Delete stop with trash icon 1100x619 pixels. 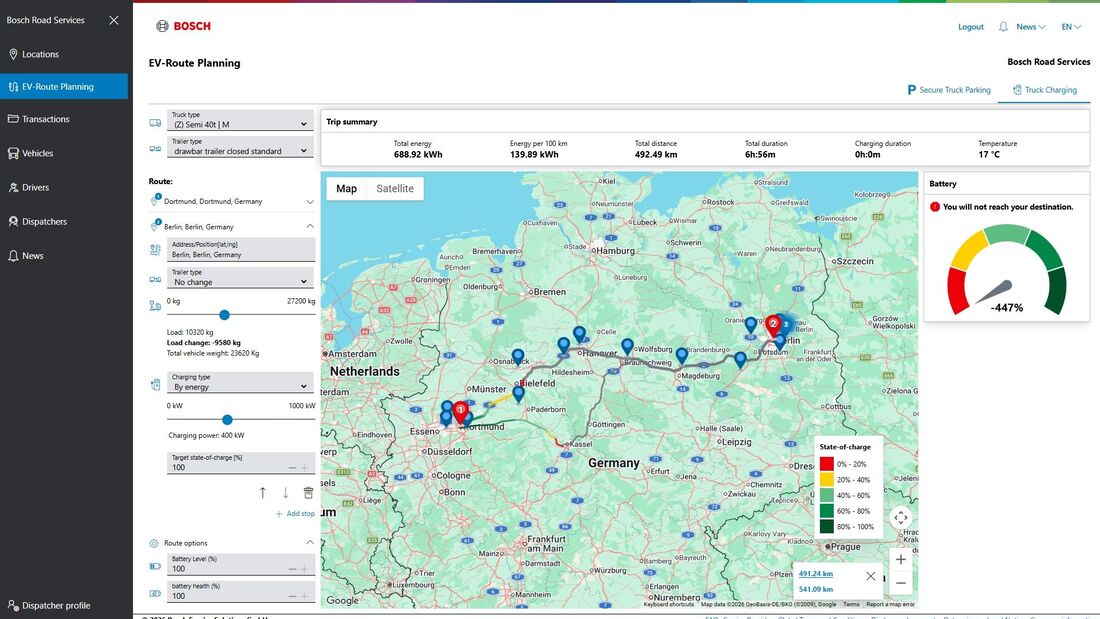308,493
